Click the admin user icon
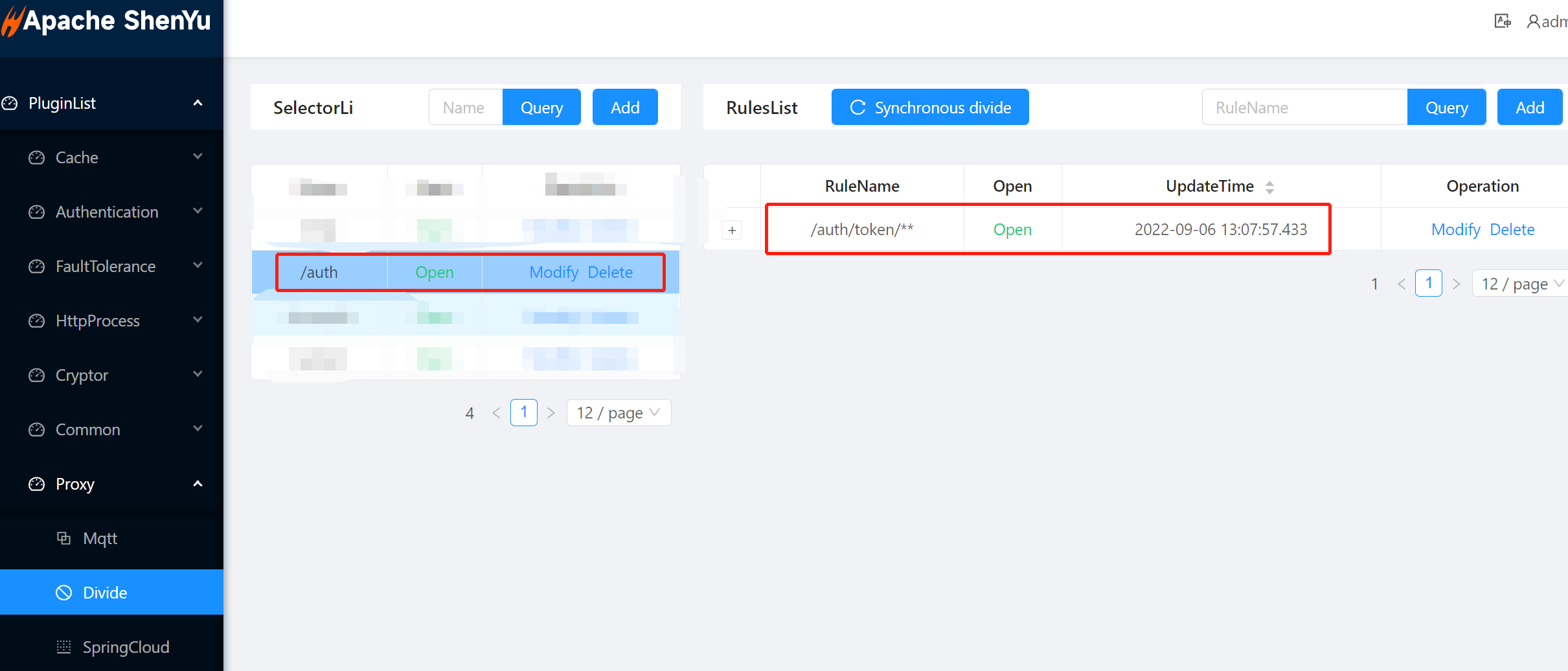Viewport: 1568px width, 671px height. tap(1532, 21)
